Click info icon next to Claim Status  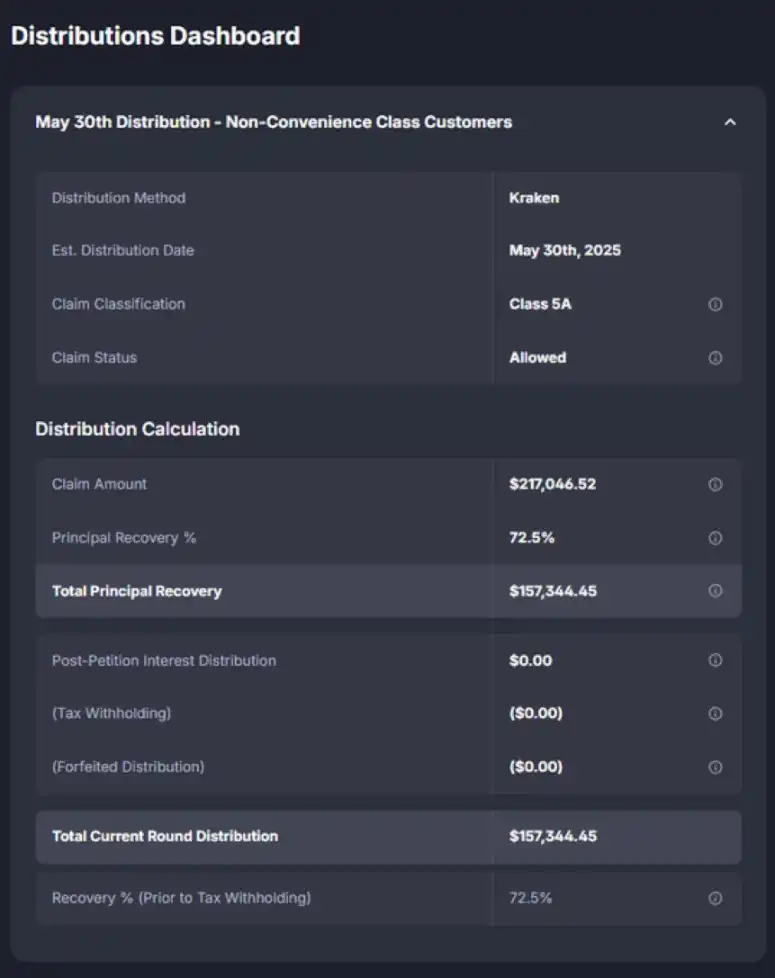[715, 358]
